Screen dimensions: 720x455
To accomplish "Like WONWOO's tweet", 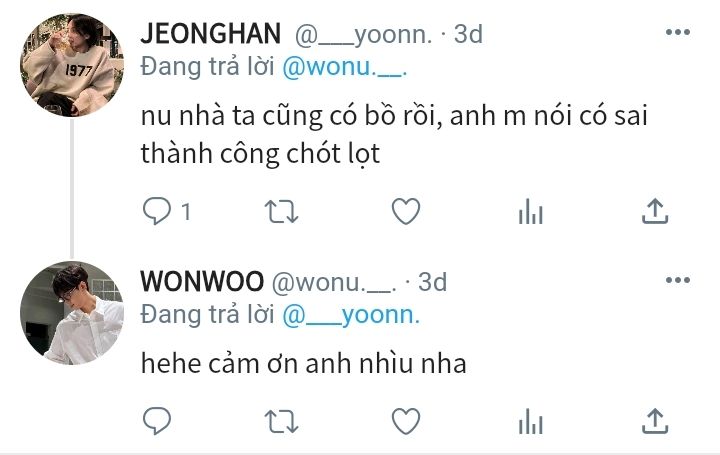I will (406, 421).
